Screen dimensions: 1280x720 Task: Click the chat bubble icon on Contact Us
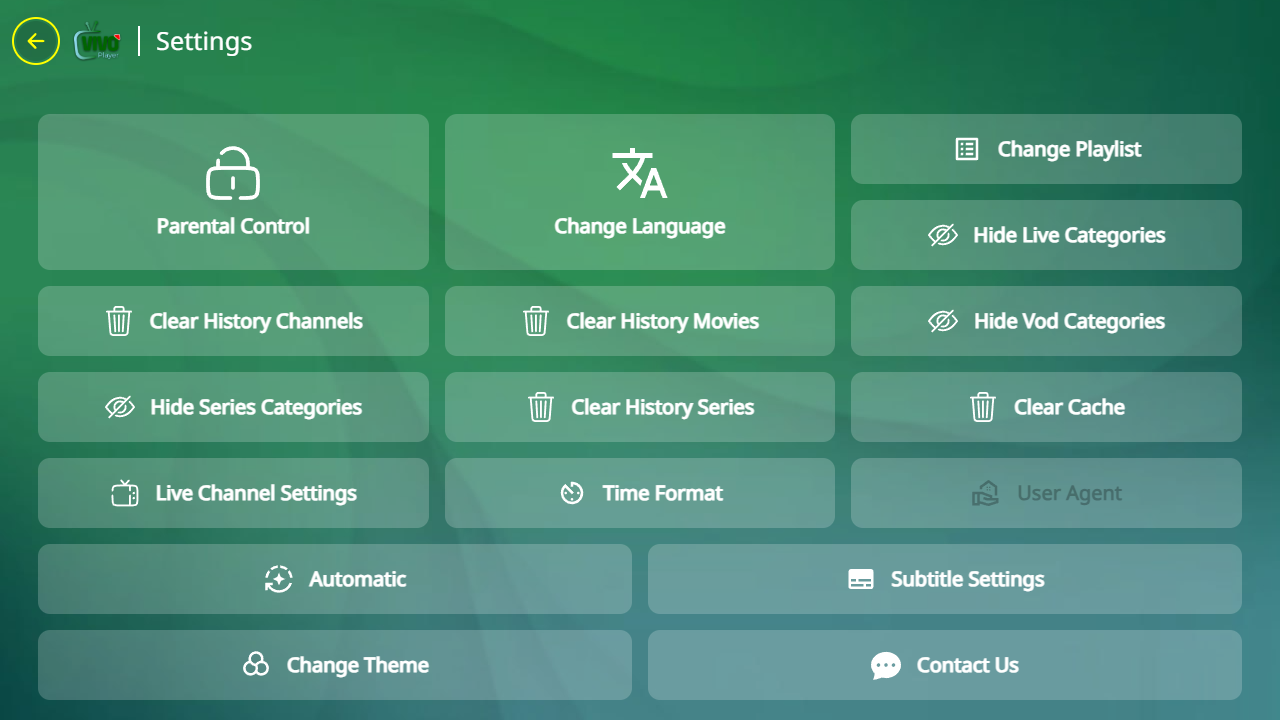884,665
